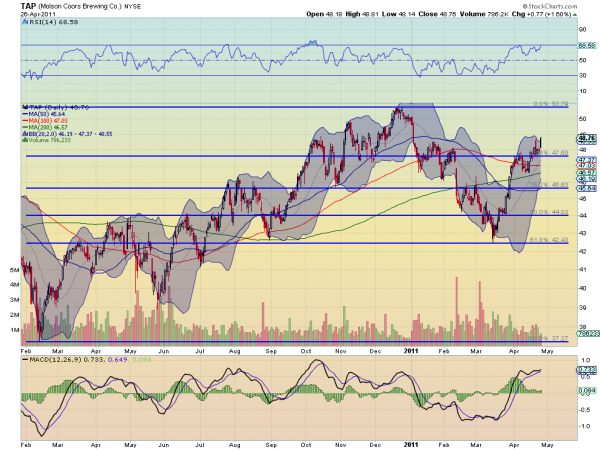This screenshot has height=450, width=600.
Task: Click the 61.8%: 42.43 Fibonacci label
Action: point(549,240)
